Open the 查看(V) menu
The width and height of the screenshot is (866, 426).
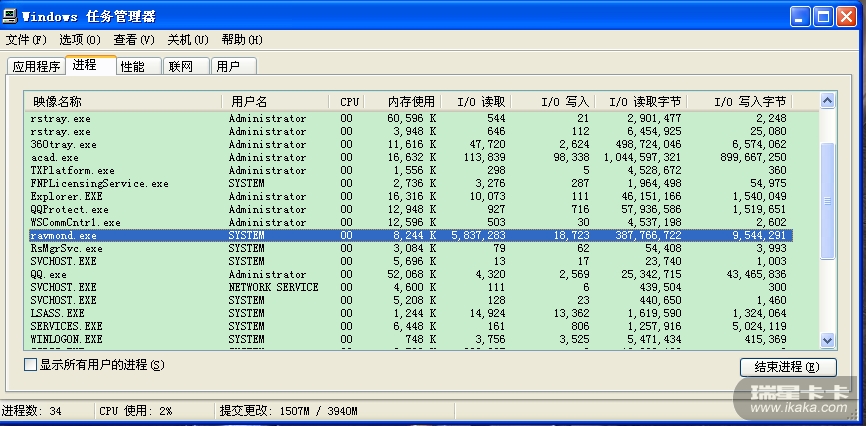134,40
